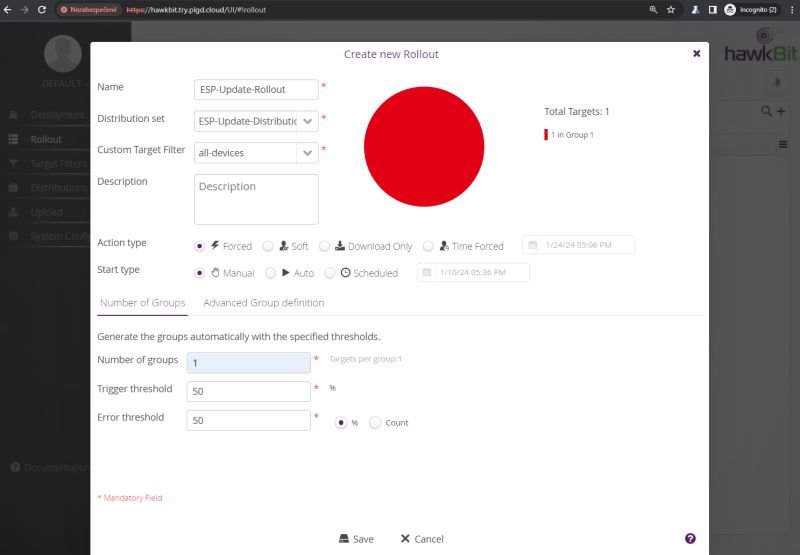
Task: Click the browser address bar URL
Action: (x=196, y=10)
